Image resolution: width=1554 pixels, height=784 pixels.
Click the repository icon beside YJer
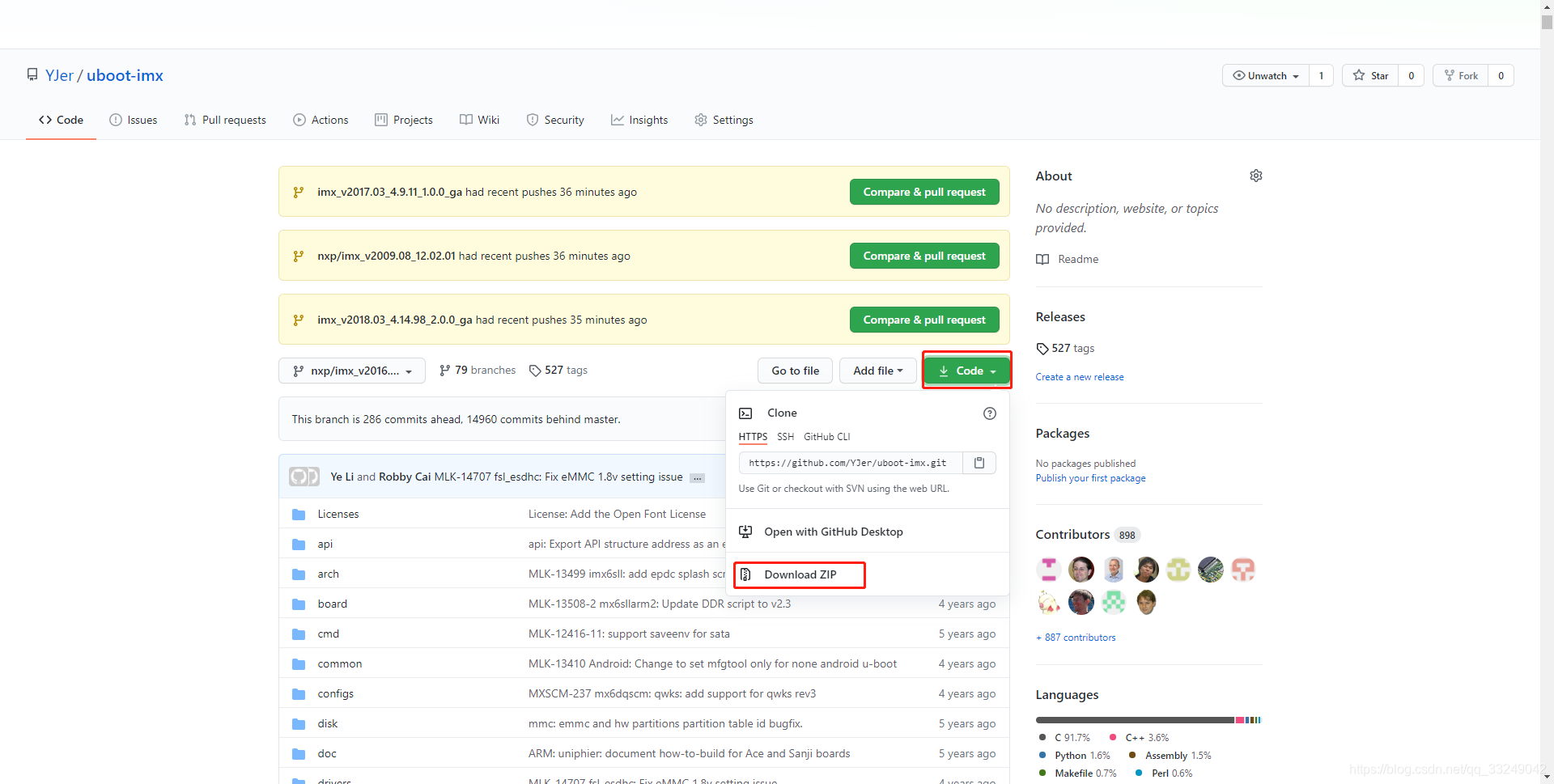32,74
